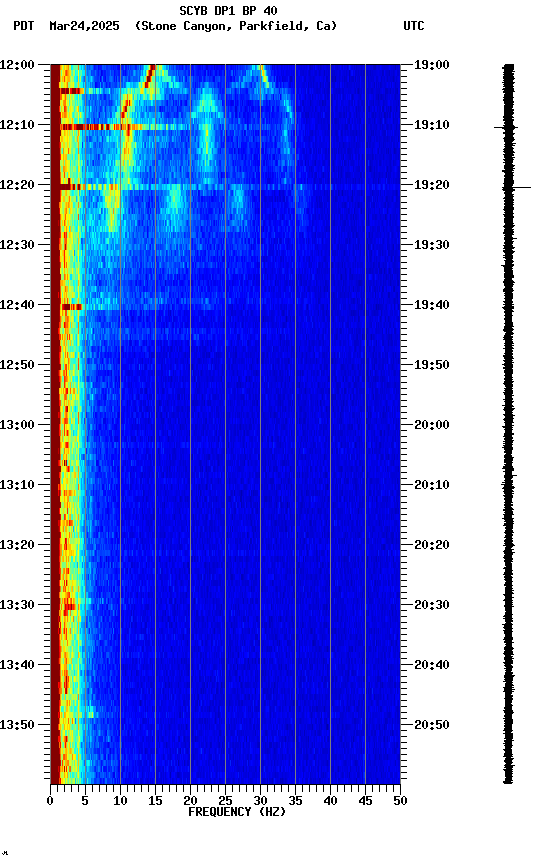Click the '13:20' PDT time label
Image resolution: width=552 pixels, height=864 pixels.
point(17,546)
